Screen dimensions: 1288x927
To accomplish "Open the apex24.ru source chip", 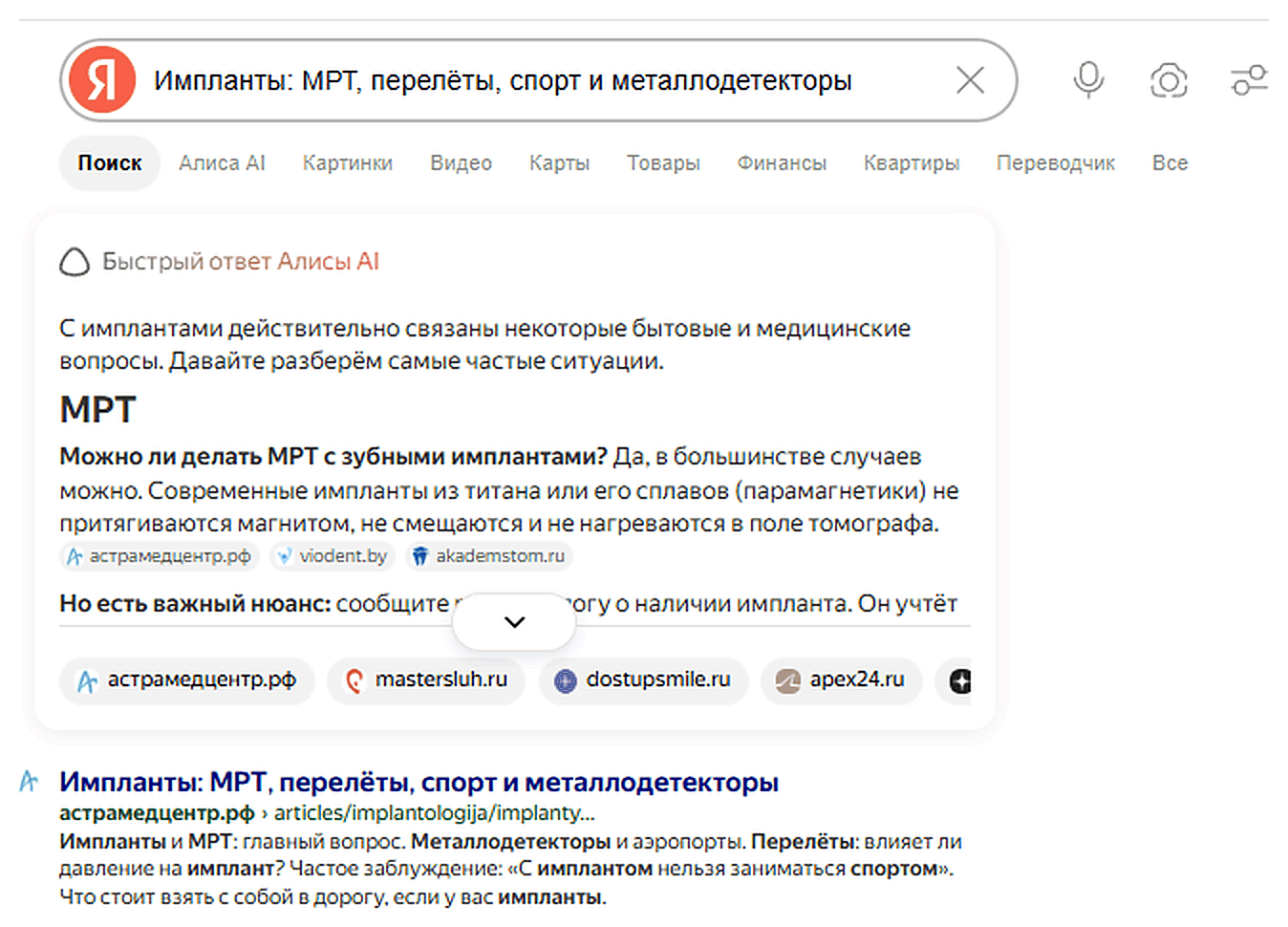I will [841, 680].
